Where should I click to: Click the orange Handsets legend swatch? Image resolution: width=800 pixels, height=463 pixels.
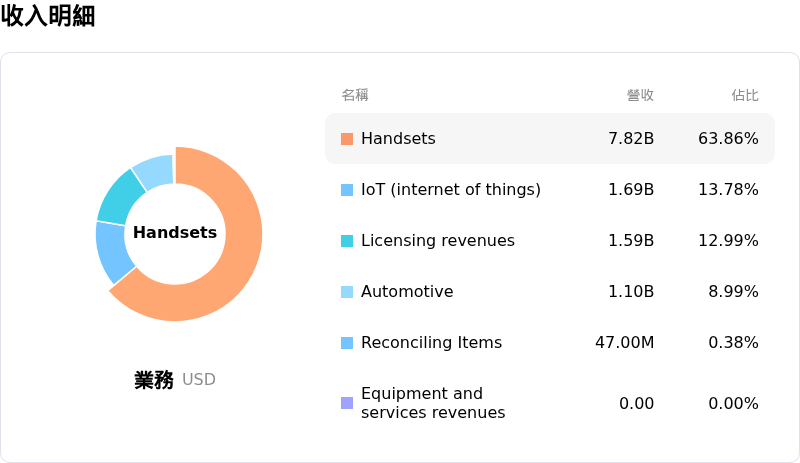[x=347, y=139]
